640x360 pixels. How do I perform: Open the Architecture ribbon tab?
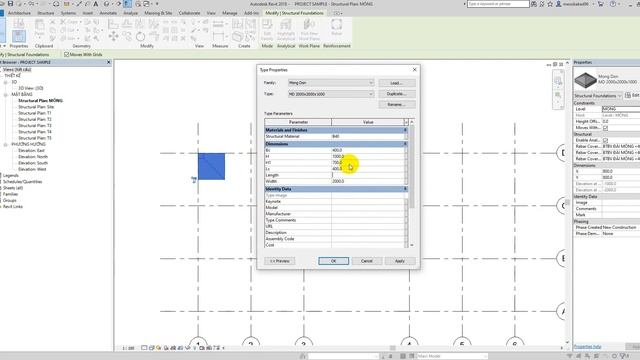pyautogui.click(x=19, y=13)
